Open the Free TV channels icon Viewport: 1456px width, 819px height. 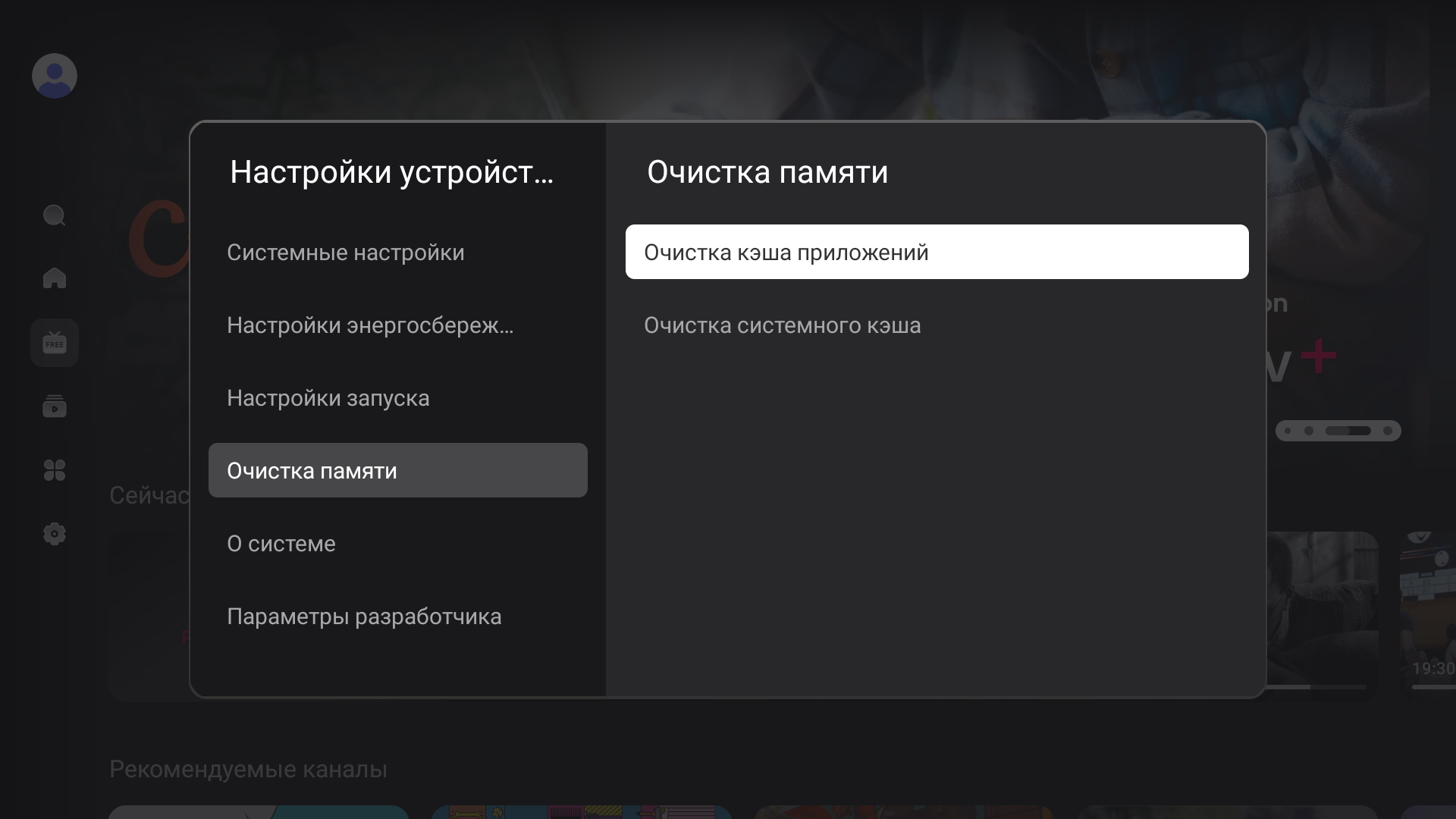[54, 343]
